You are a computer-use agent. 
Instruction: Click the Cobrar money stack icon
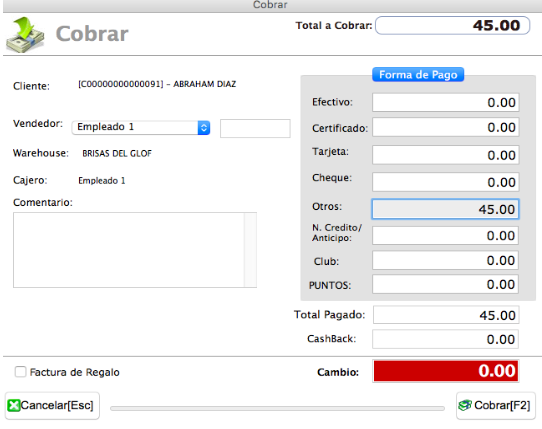click(25, 35)
